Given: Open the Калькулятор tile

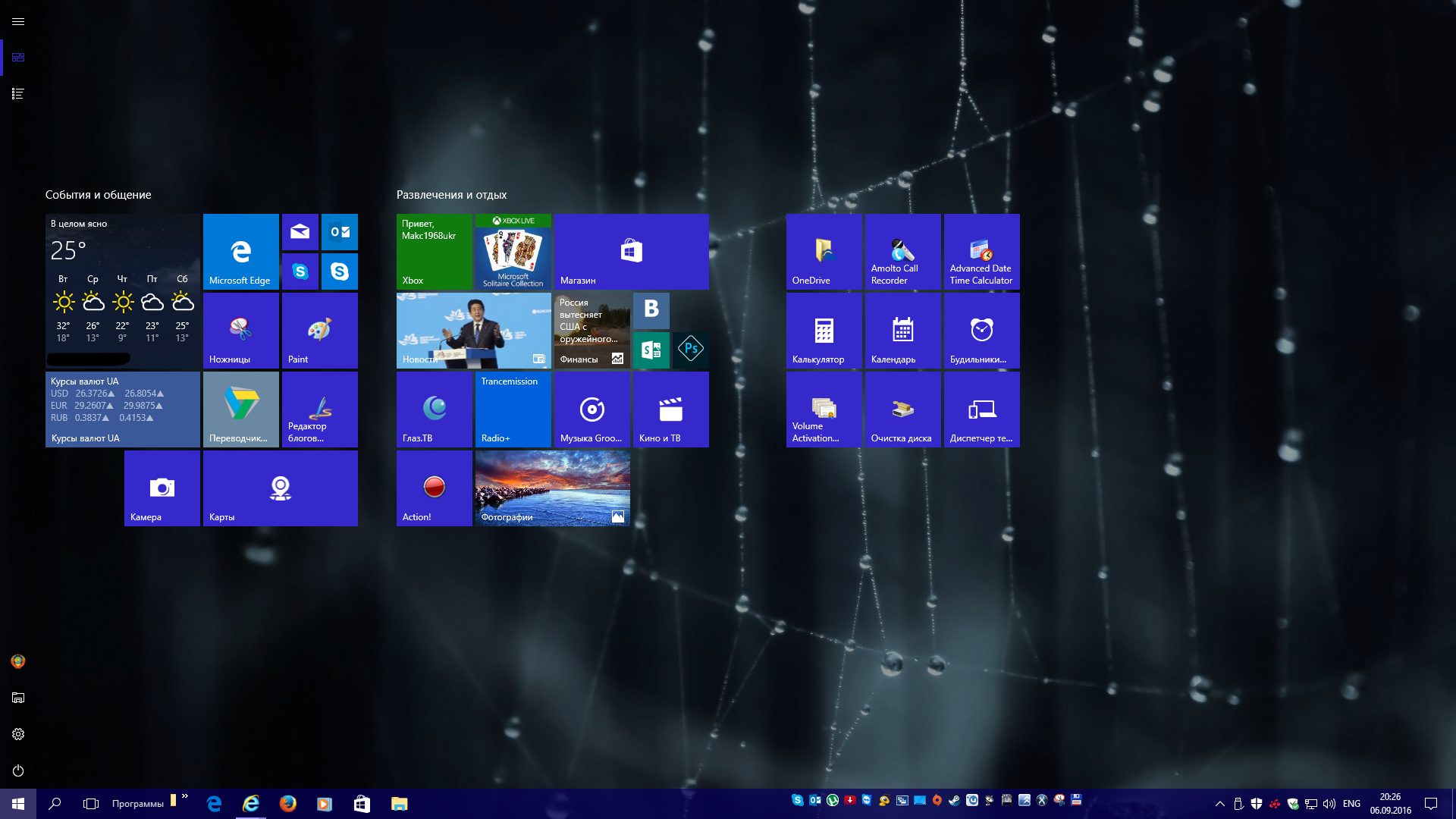Looking at the screenshot, I should tap(824, 331).
